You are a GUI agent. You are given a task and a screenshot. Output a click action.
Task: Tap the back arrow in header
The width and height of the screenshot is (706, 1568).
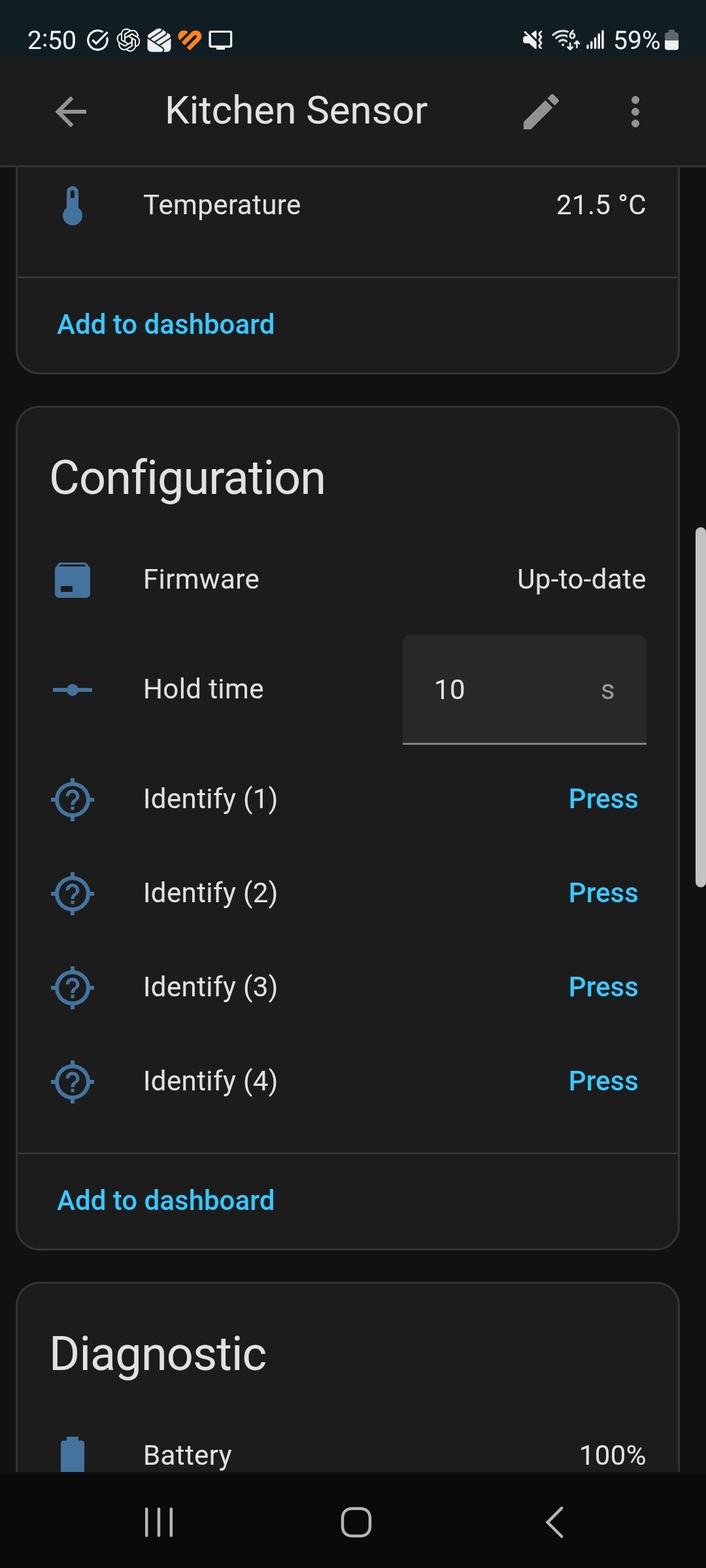tap(71, 111)
